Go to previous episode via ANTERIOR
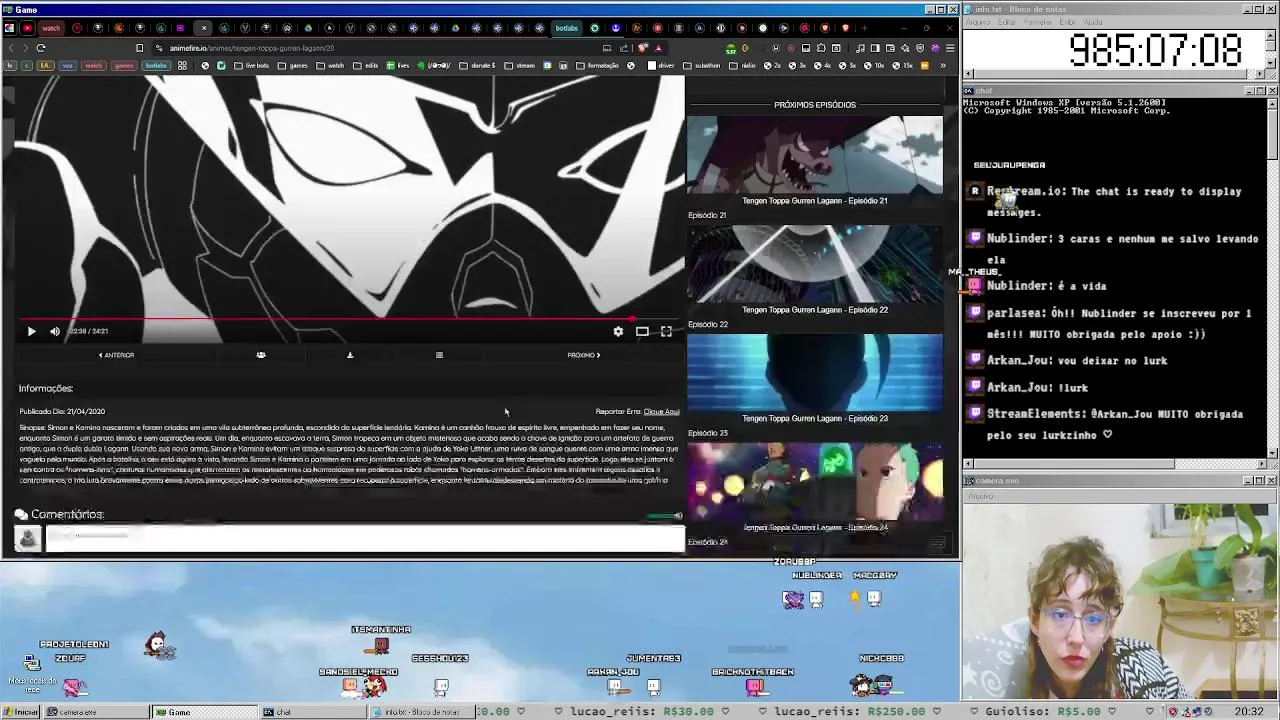The height and width of the screenshot is (720, 1280). (x=116, y=355)
